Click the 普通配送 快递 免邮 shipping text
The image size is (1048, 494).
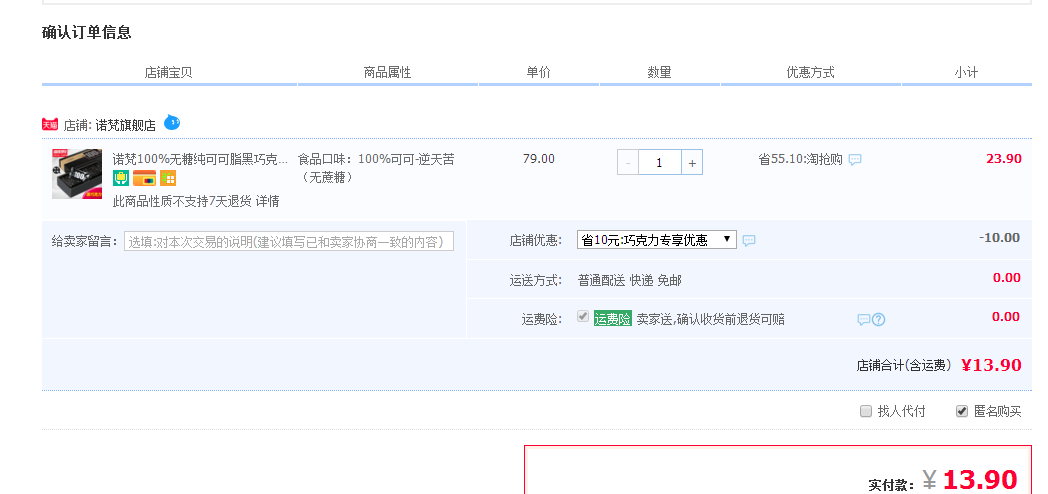click(630, 280)
